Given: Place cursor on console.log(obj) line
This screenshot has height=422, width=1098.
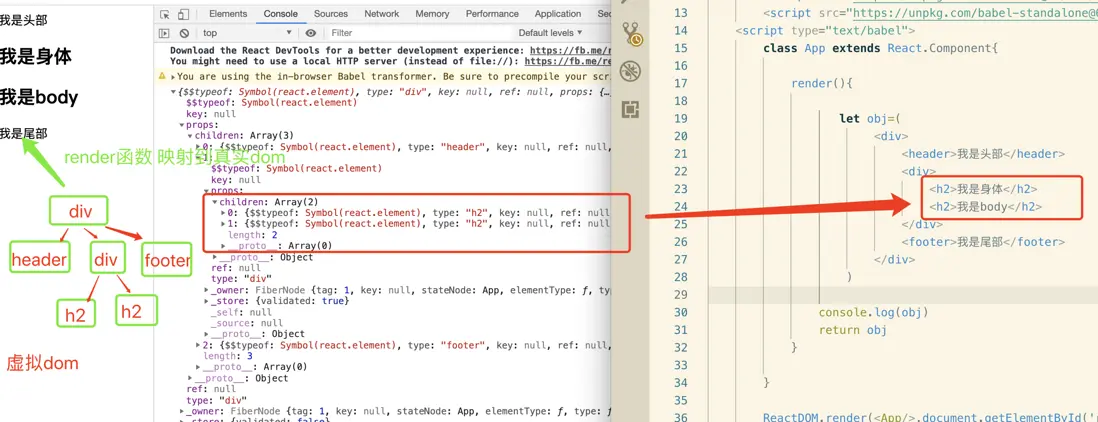Looking at the screenshot, I should coord(873,312).
